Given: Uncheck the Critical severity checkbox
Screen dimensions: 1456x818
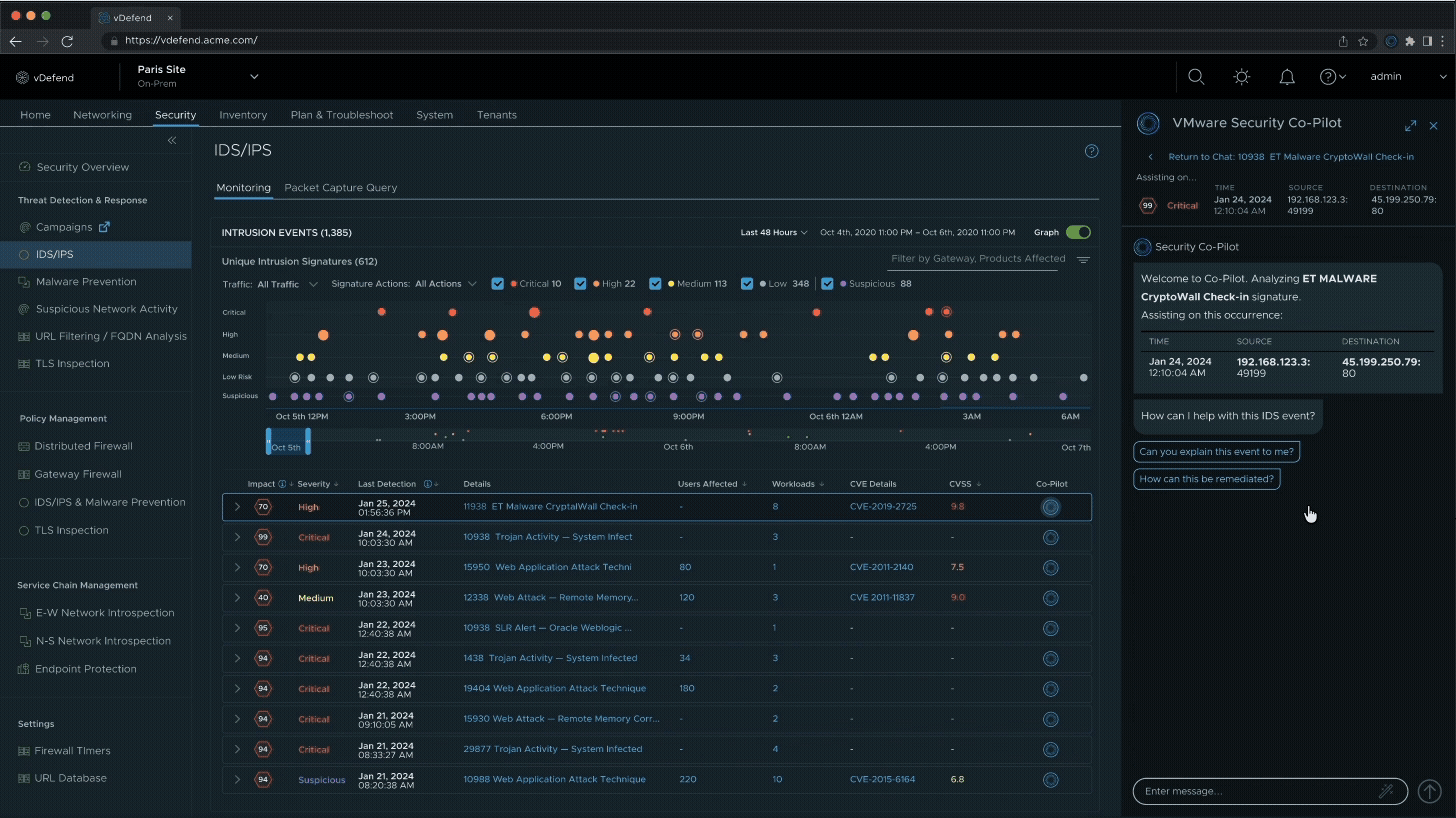Looking at the screenshot, I should pyautogui.click(x=498, y=284).
